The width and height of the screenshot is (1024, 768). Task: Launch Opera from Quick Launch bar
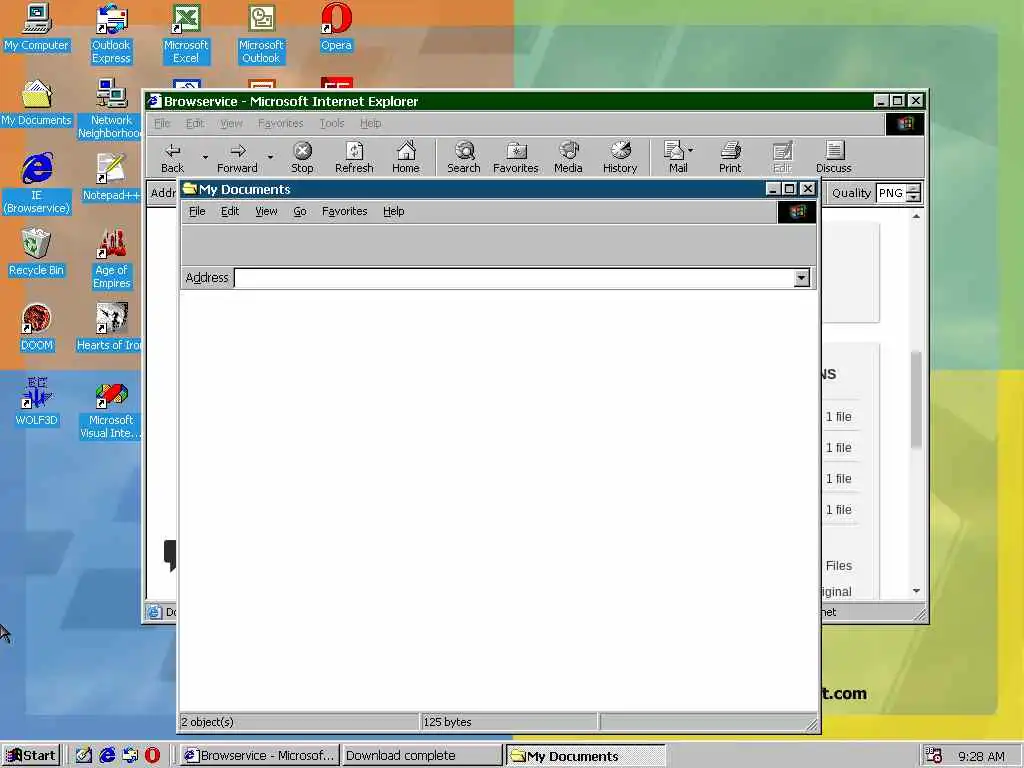[152, 756]
